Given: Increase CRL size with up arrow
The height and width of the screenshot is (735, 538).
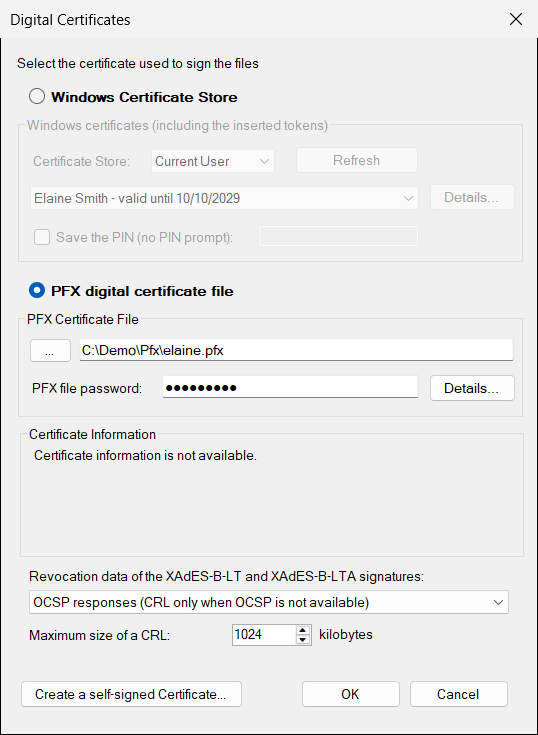Looking at the screenshot, I should 303,630.
